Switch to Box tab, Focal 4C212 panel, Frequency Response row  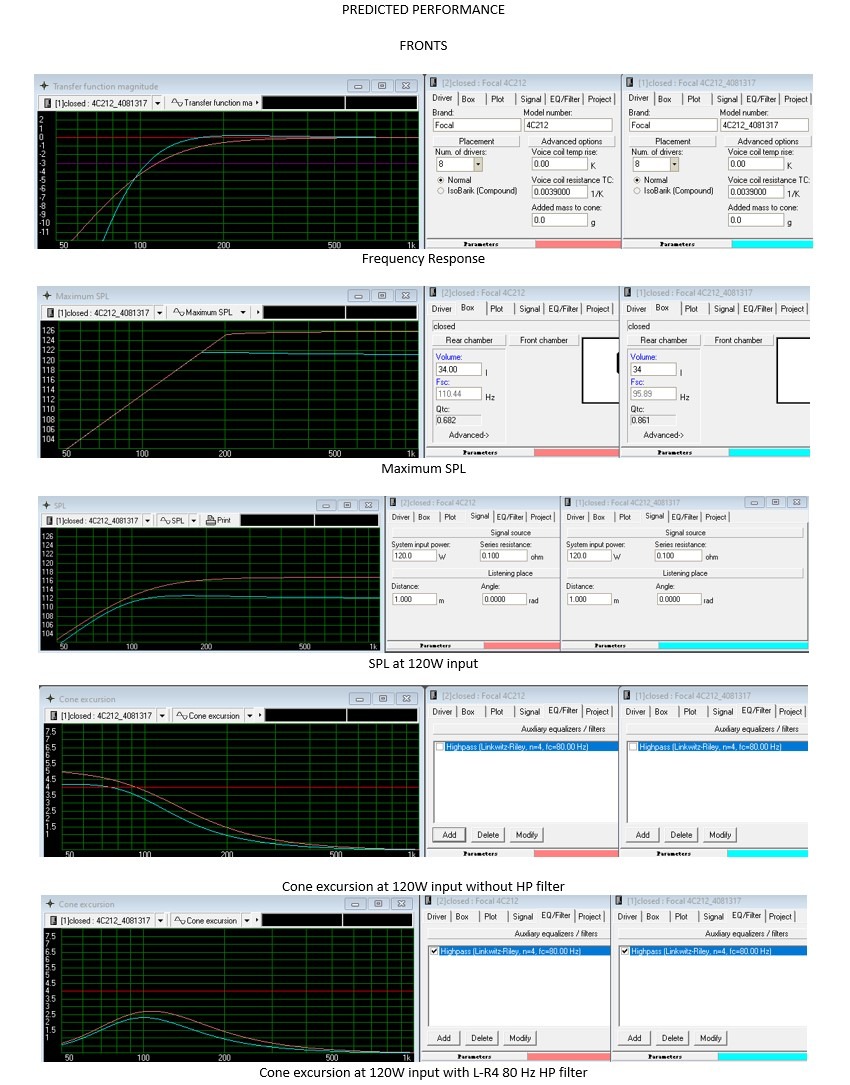pyautogui.click(x=469, y=99)
